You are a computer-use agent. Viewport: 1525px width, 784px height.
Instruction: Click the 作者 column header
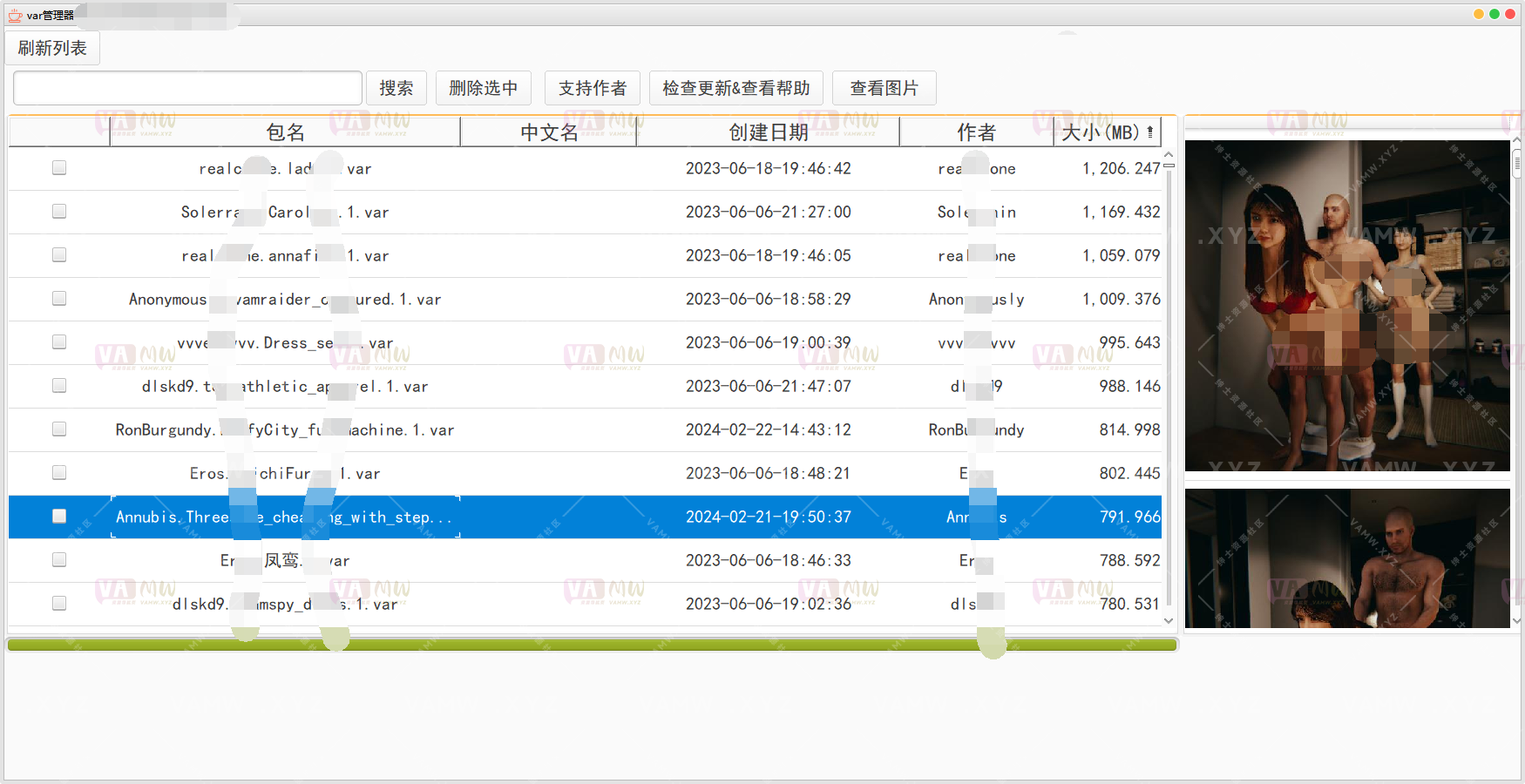976,132
